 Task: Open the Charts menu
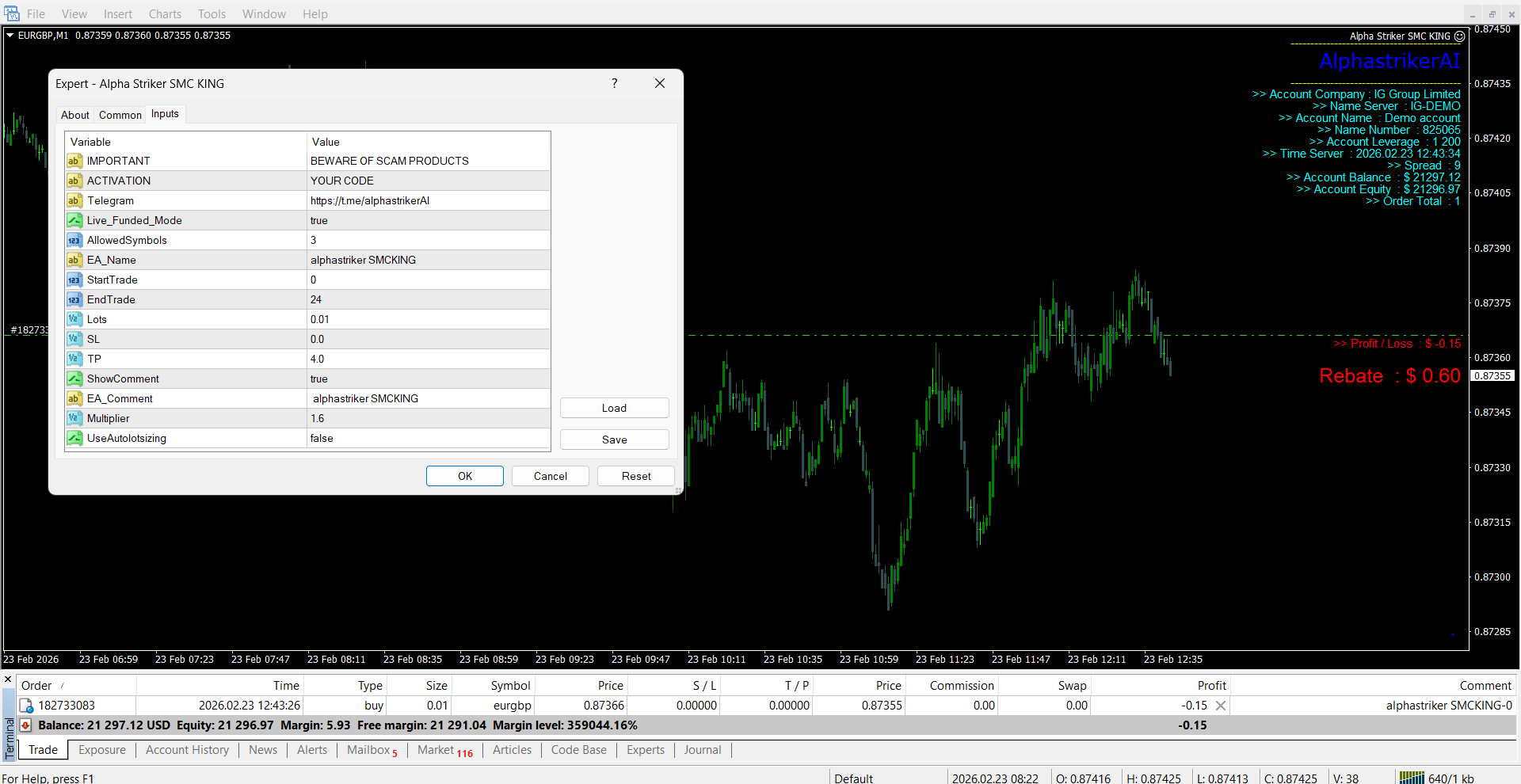(x=165, y=14)
